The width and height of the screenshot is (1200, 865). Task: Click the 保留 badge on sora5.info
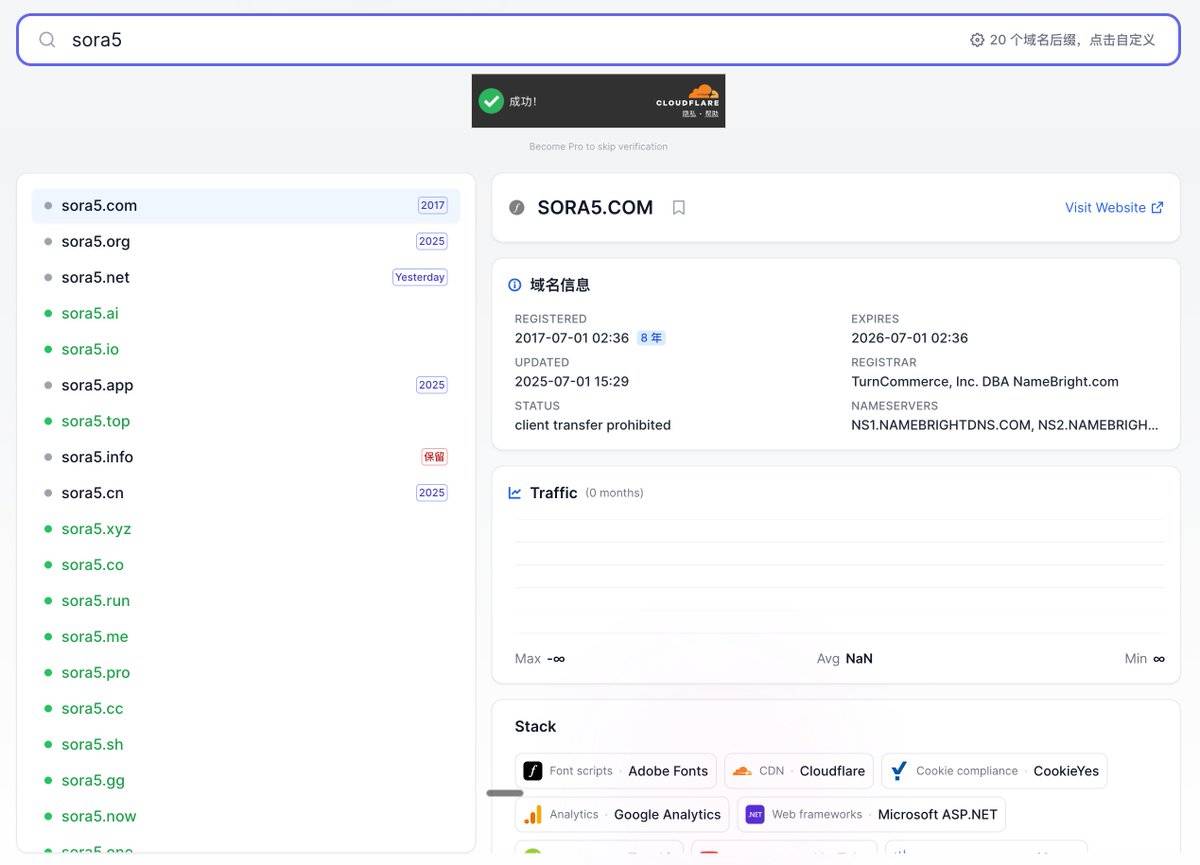pyautogui.click(x=434, y=458)
